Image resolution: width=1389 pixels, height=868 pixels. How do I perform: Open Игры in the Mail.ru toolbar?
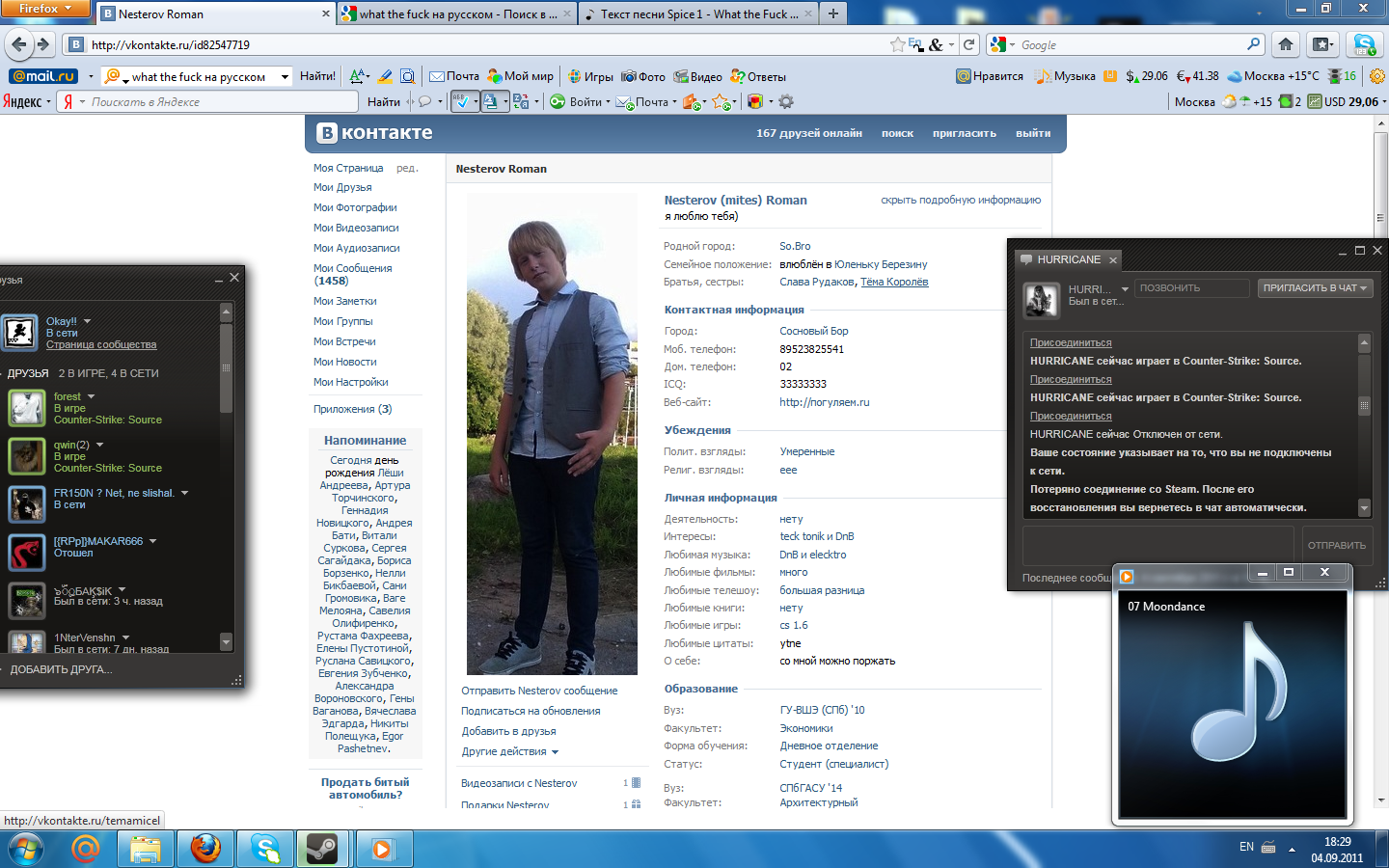click(590, 76)
